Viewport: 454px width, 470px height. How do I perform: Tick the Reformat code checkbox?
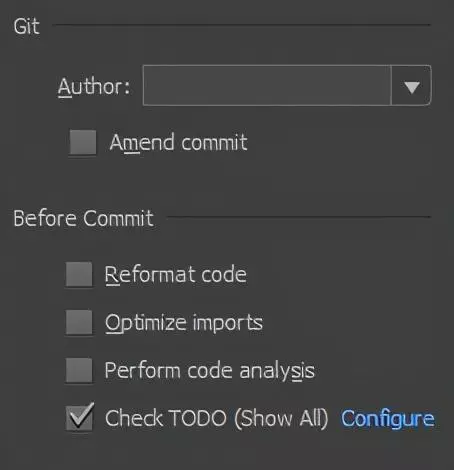coord(79,274)
